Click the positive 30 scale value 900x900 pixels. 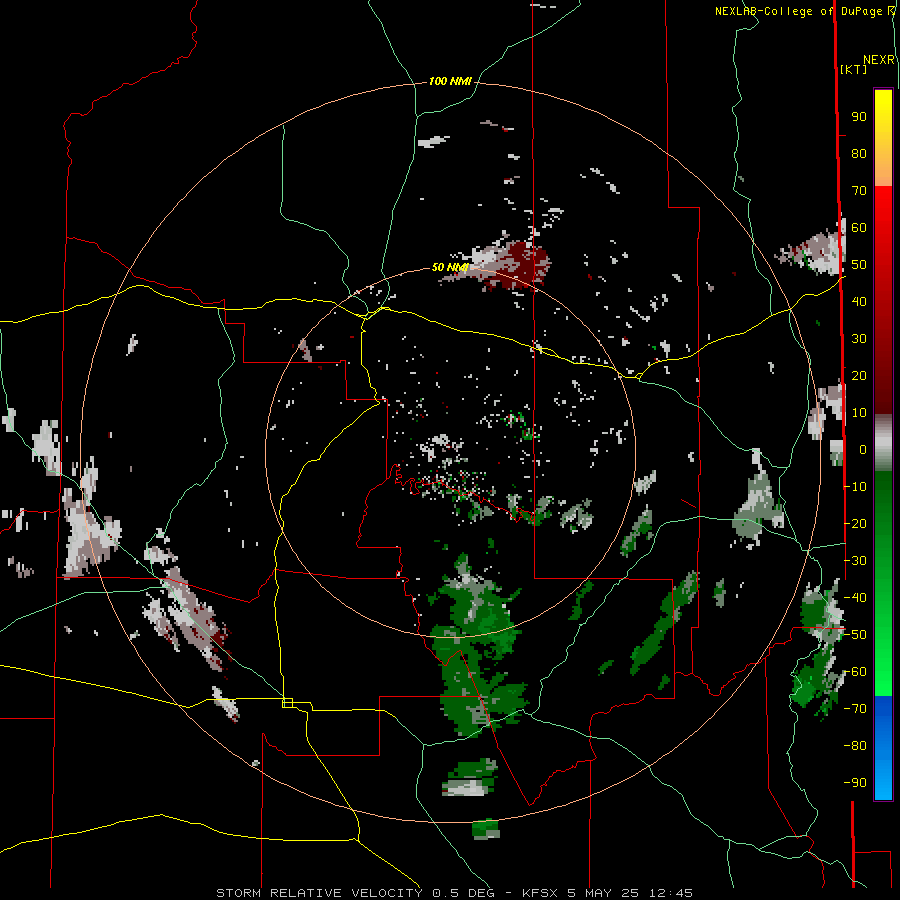point(859,339)
